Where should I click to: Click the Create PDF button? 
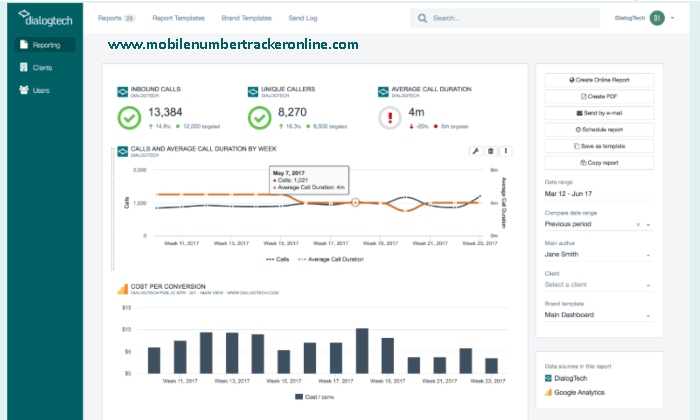coord(598,96)
